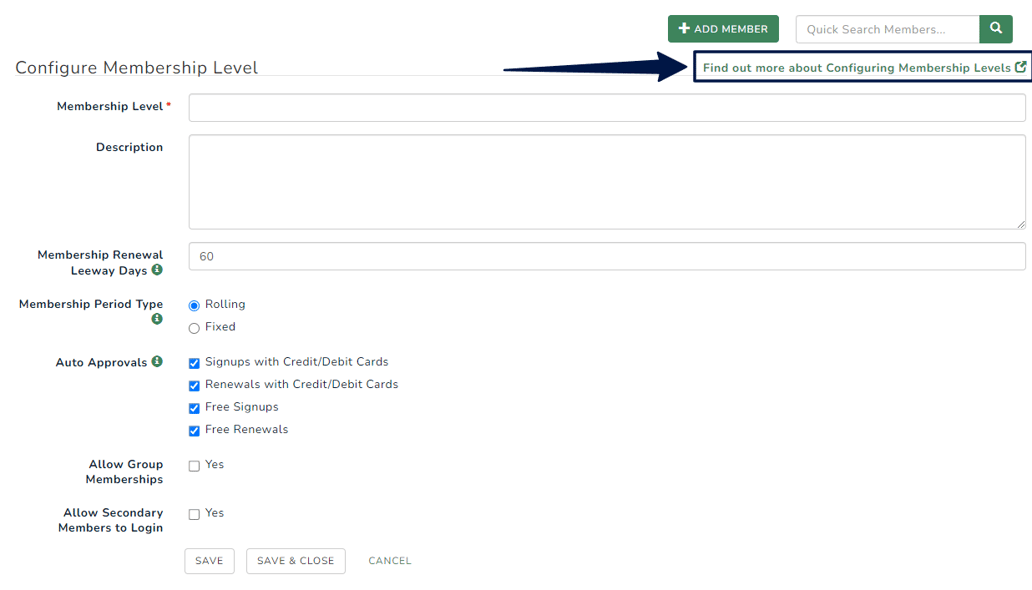Enable Allow Secondary Members to Login

pyautogui.click(x=194, y=513)
